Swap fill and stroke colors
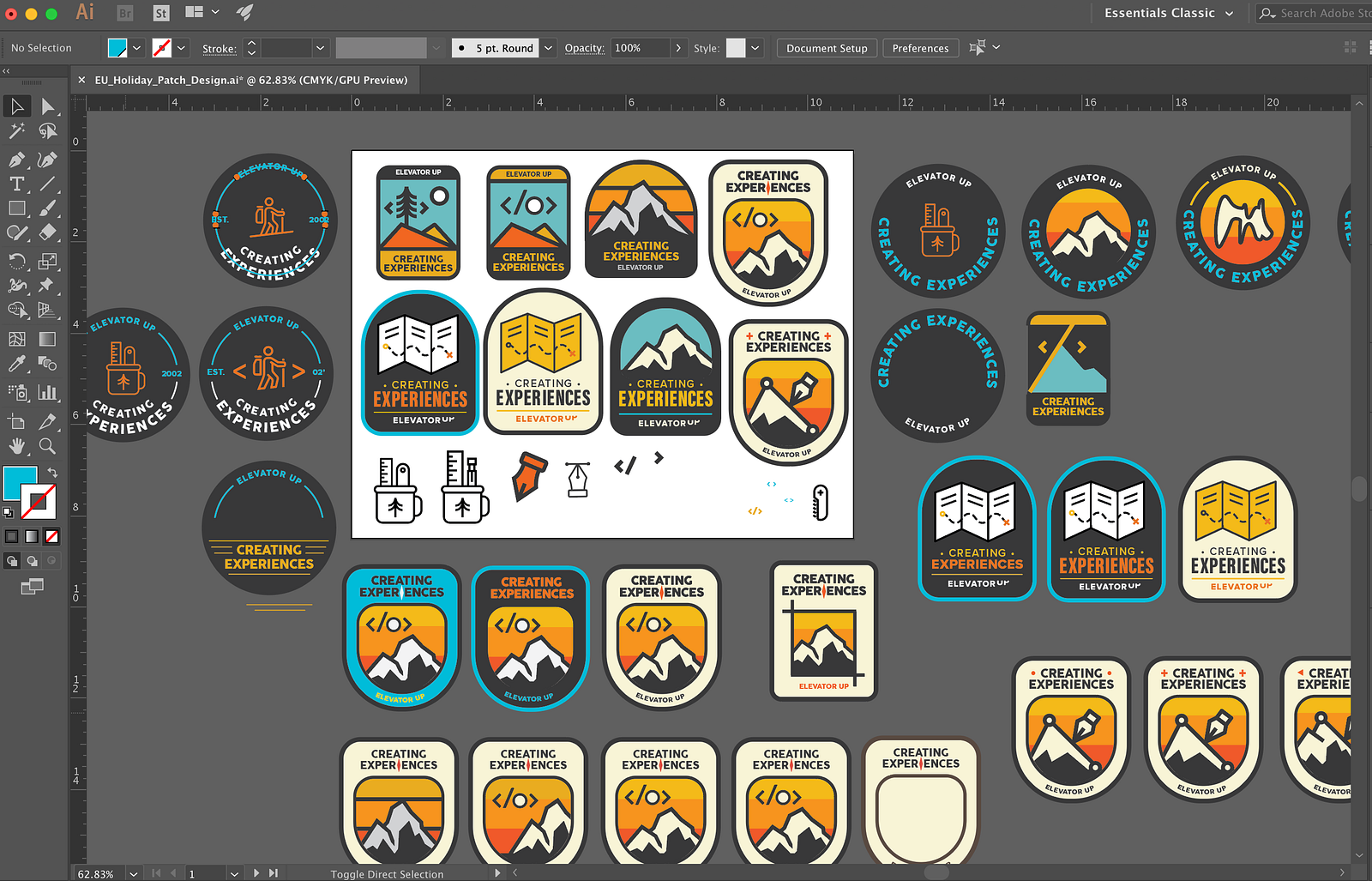This screenshot has width=1372, height=881. [52, 472]
